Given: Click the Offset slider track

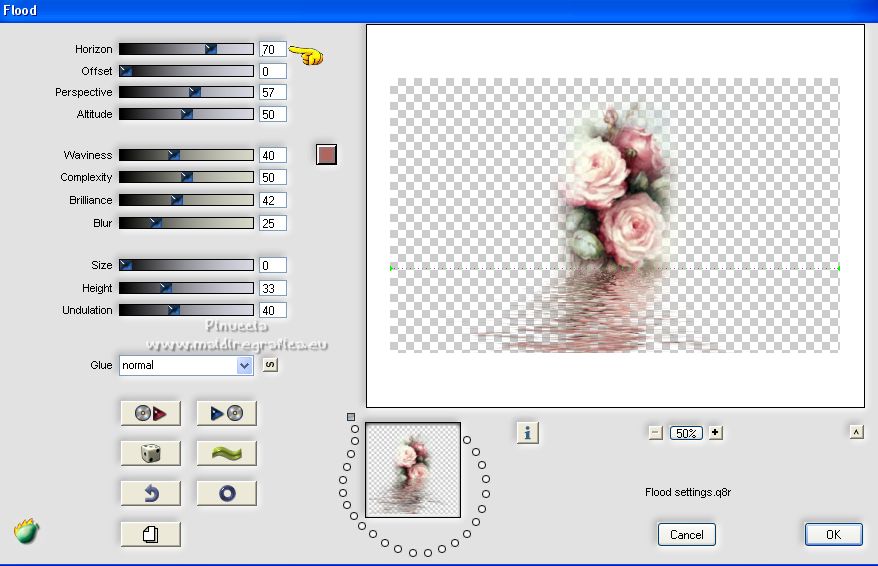Looking at the screenshot, I should click(x=186, y=71).
